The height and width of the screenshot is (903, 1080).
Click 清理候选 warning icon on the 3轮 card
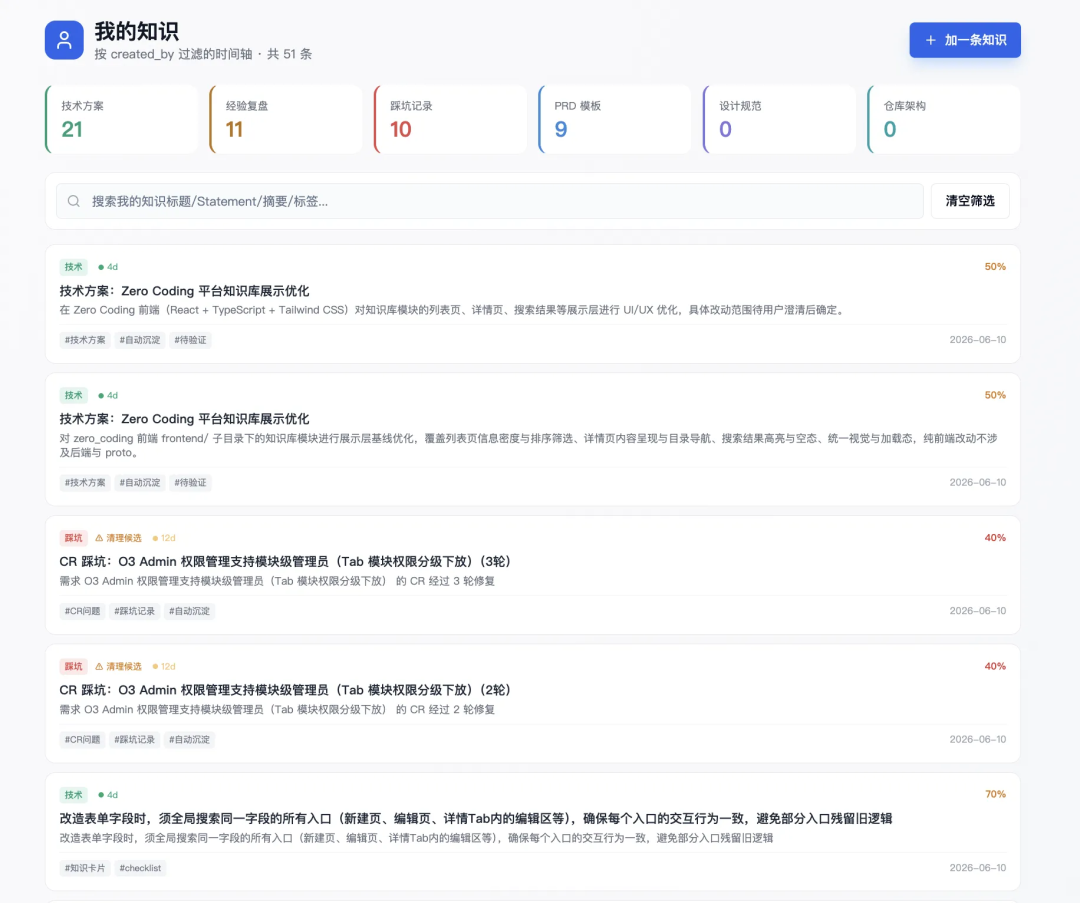pyautogui.click(x=99, y=538)
